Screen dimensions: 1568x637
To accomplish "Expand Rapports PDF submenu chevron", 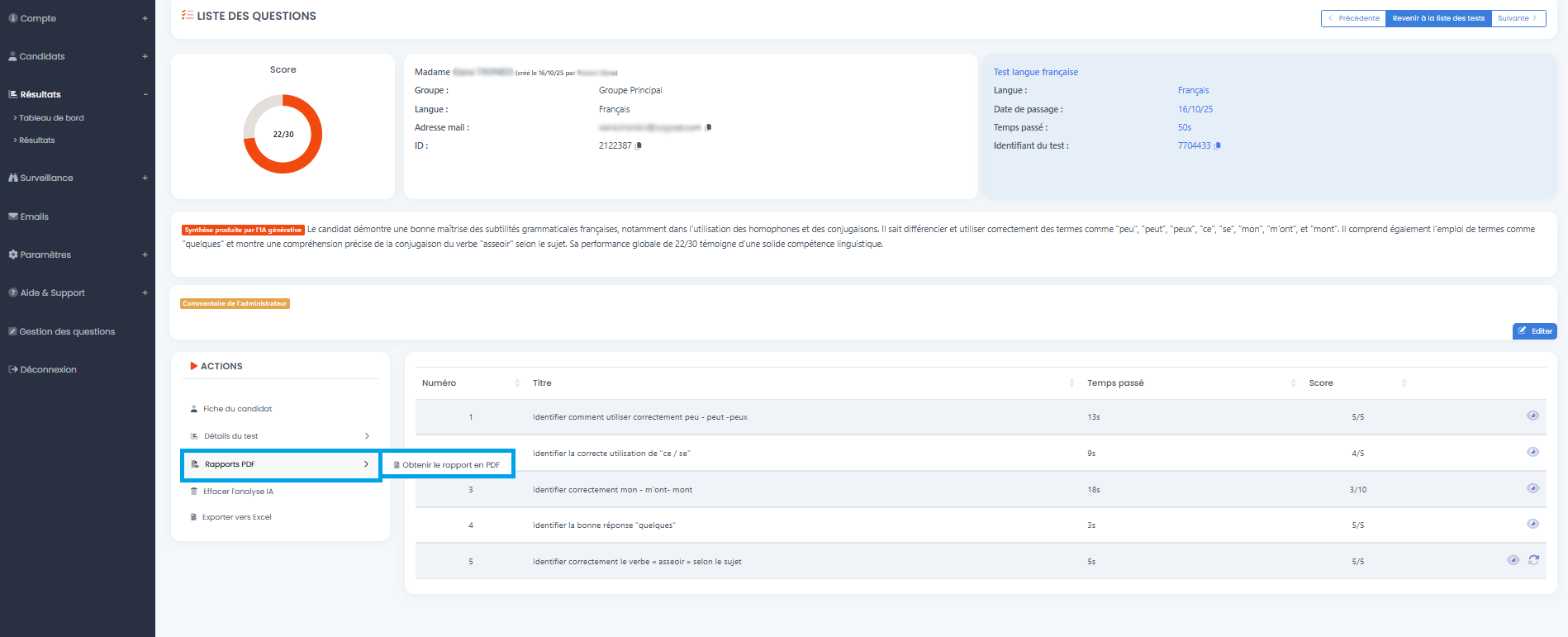I will click(366, 464).
